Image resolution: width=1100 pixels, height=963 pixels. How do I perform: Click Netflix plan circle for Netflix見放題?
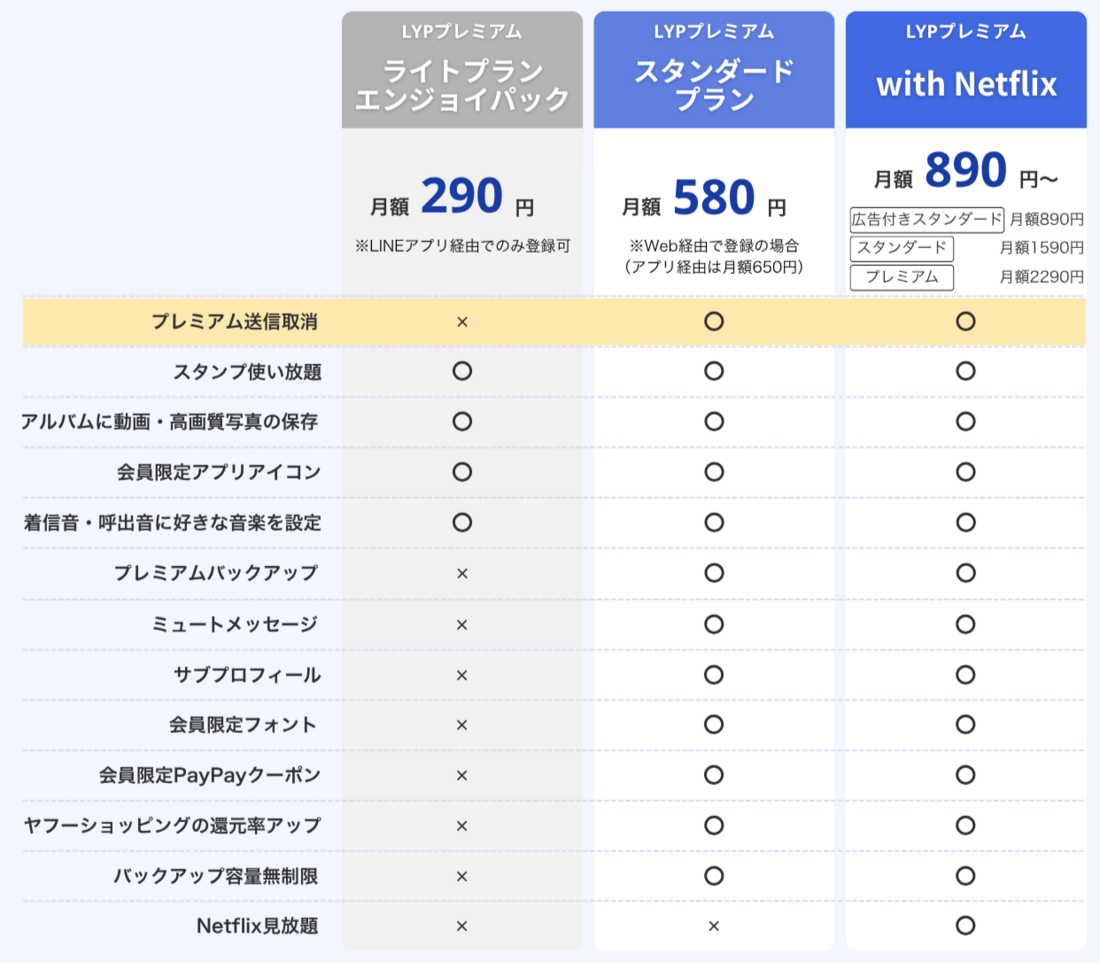point(966,926)
